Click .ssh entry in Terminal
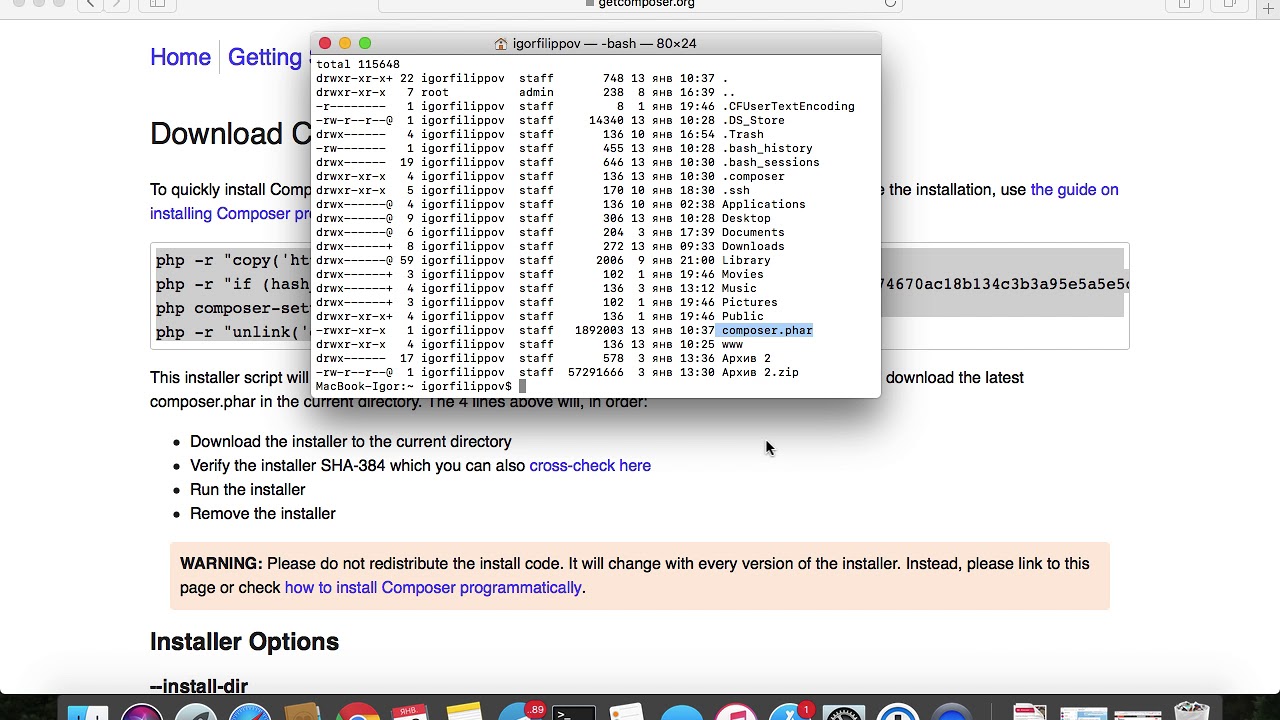The width and height of the screenshot is (1280, 720). (x=736, y=190)
